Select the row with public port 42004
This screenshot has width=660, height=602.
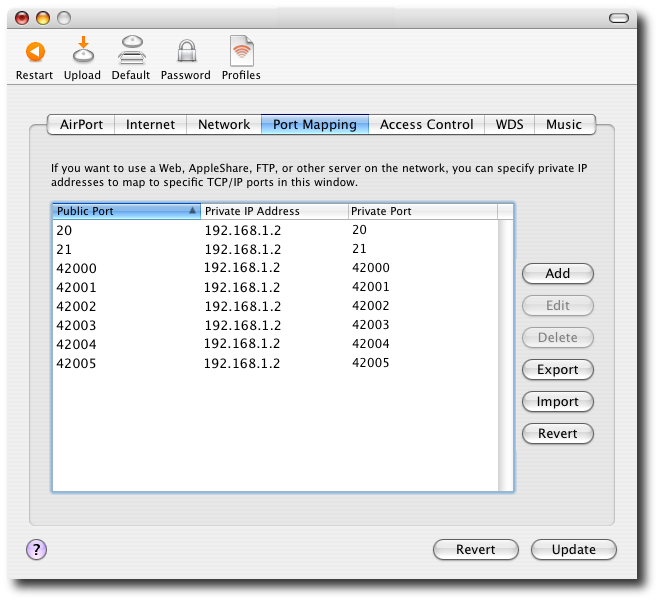tap(275, 344)
